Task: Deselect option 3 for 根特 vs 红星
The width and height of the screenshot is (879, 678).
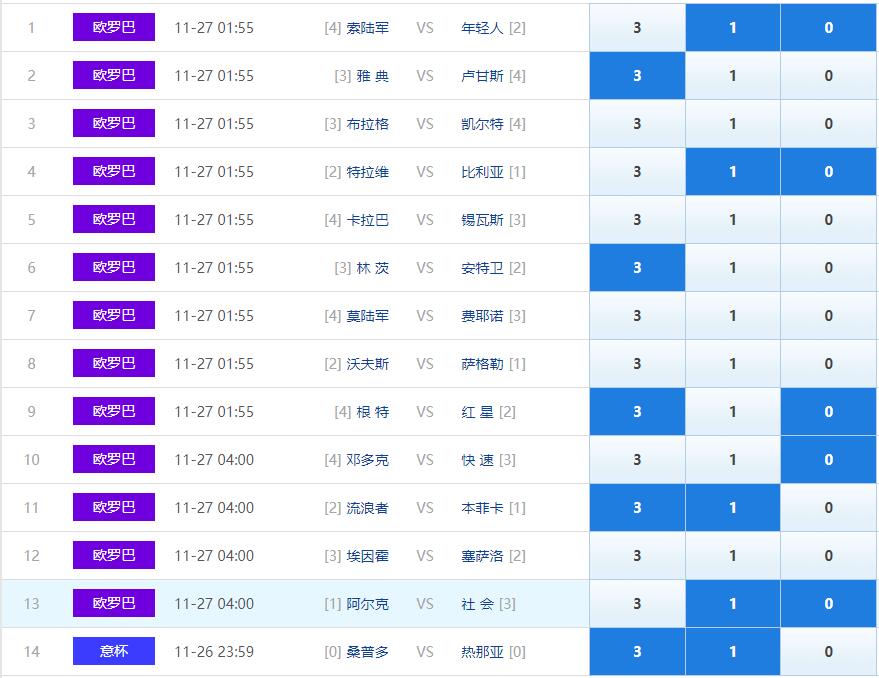Action: [637, 412]
